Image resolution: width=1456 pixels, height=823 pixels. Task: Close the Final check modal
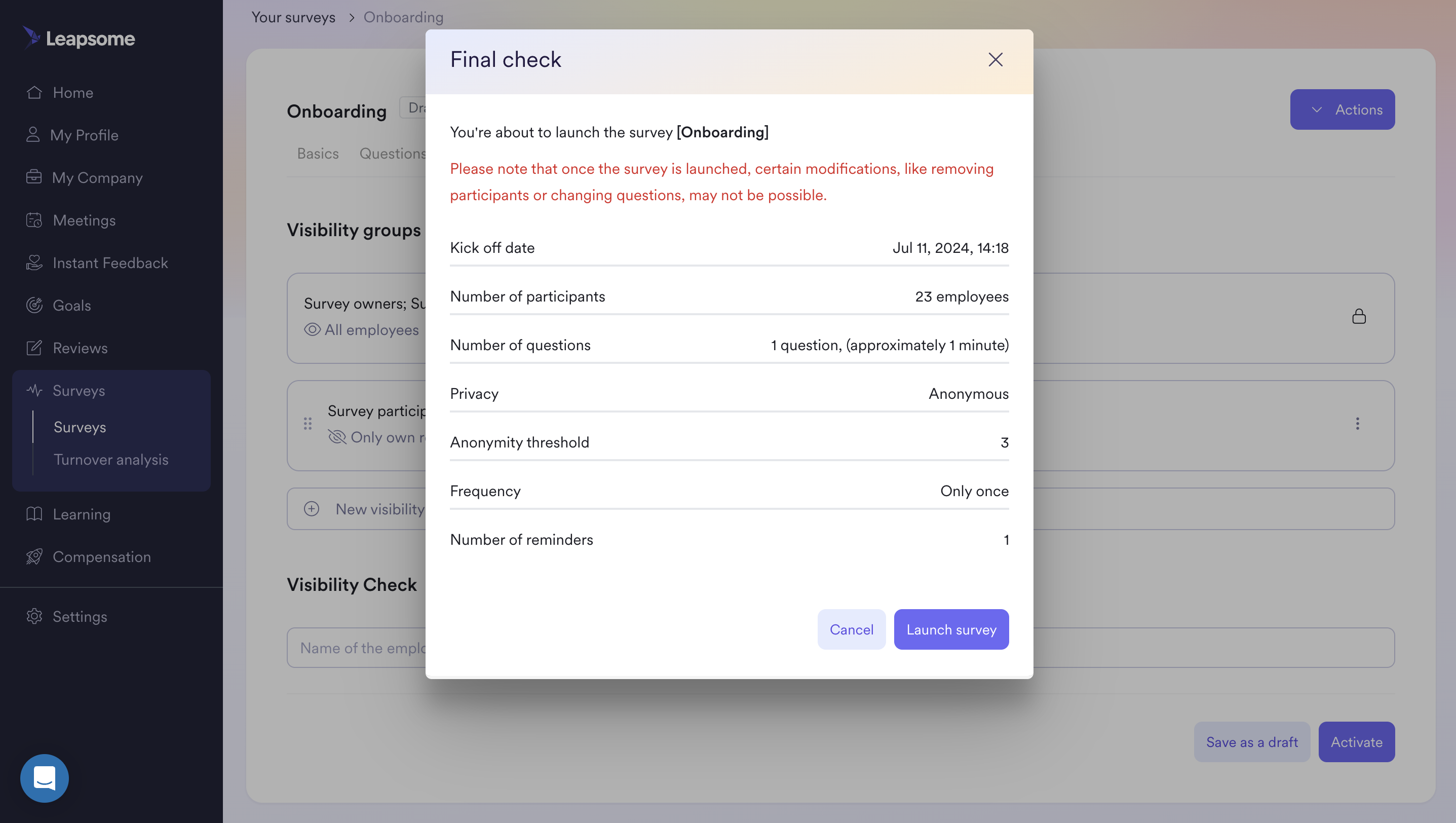(x=995, y=60)
